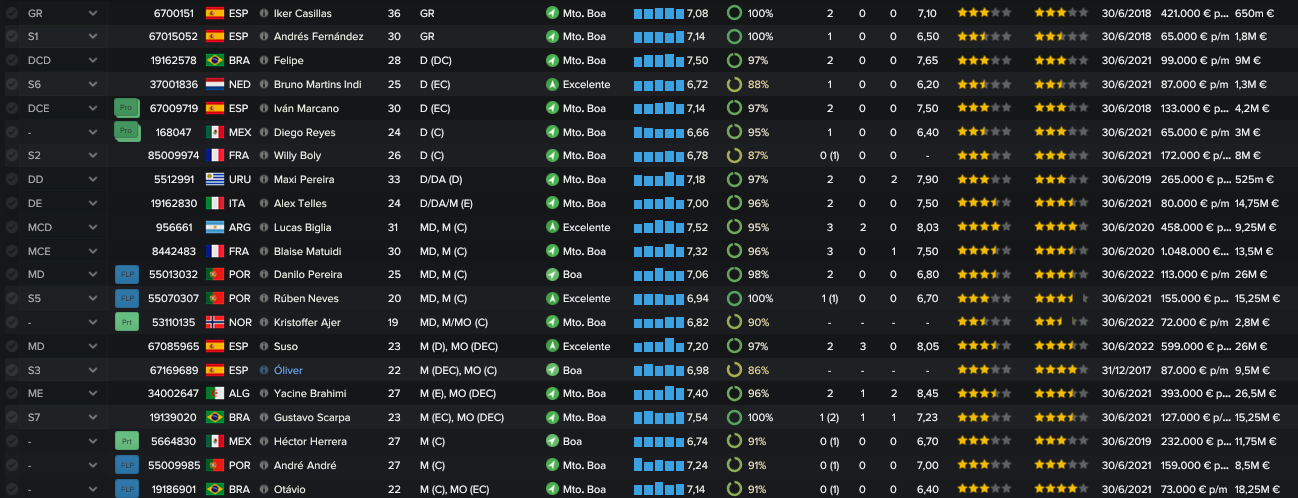Toggle the selection check on Gustavo Scarpa row
The height and width of the screenshot is (498, 1298).
(12, 417)
